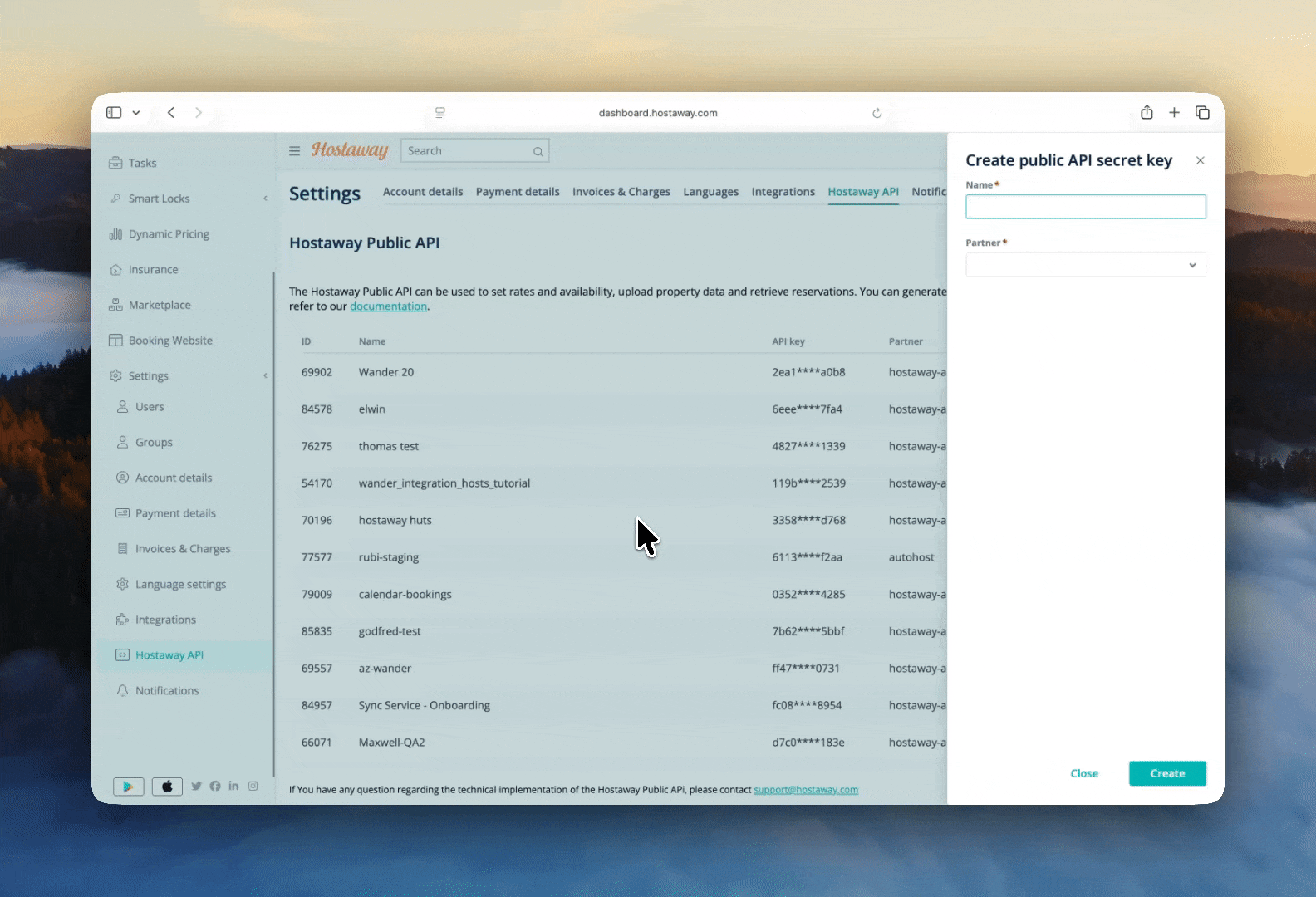Click the Settings gear in sidebar
This screenshot has width=1316, height=897.
pyautogui.click(x=115, y=376)
